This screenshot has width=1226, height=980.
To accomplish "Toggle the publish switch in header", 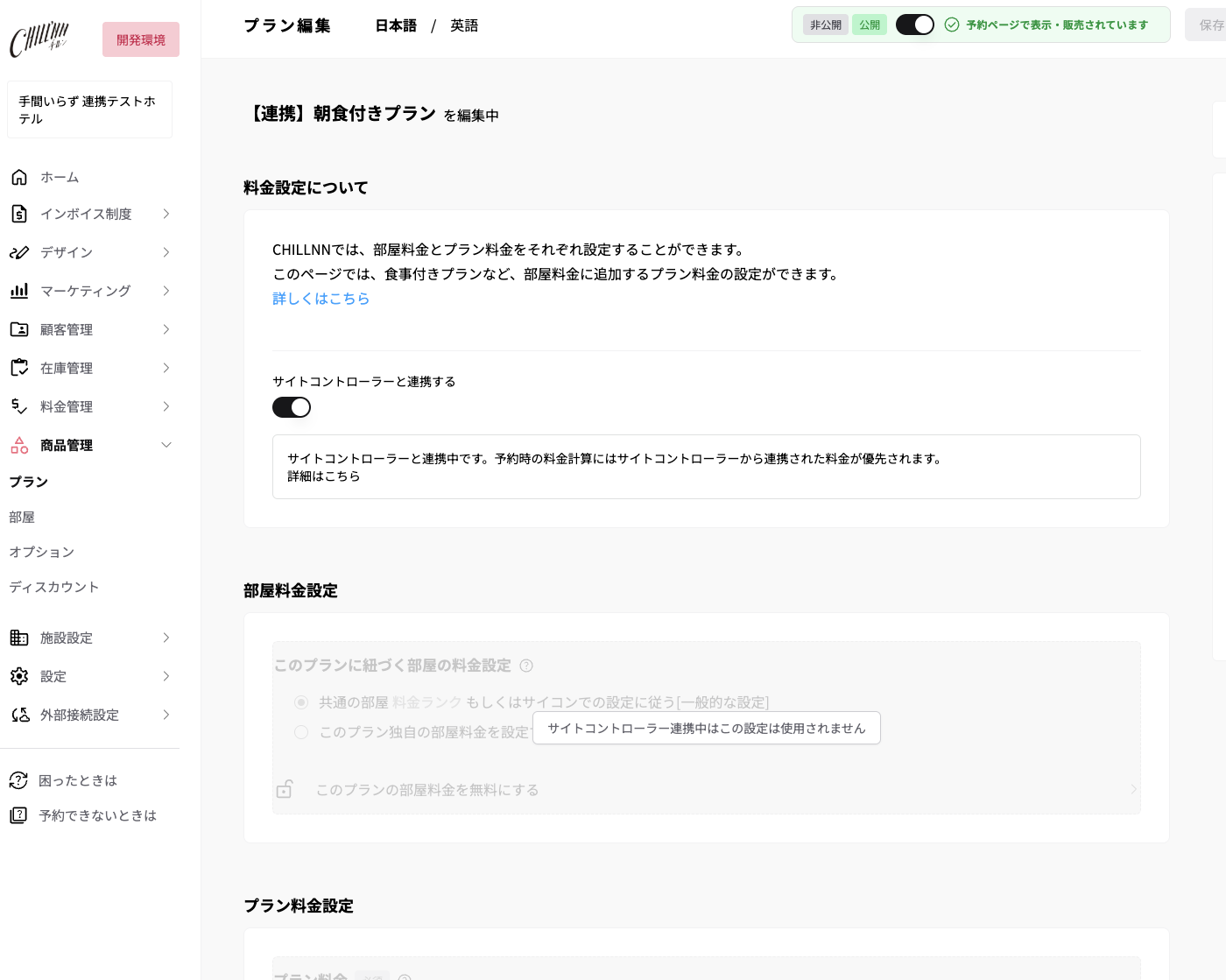I will 915,25.
